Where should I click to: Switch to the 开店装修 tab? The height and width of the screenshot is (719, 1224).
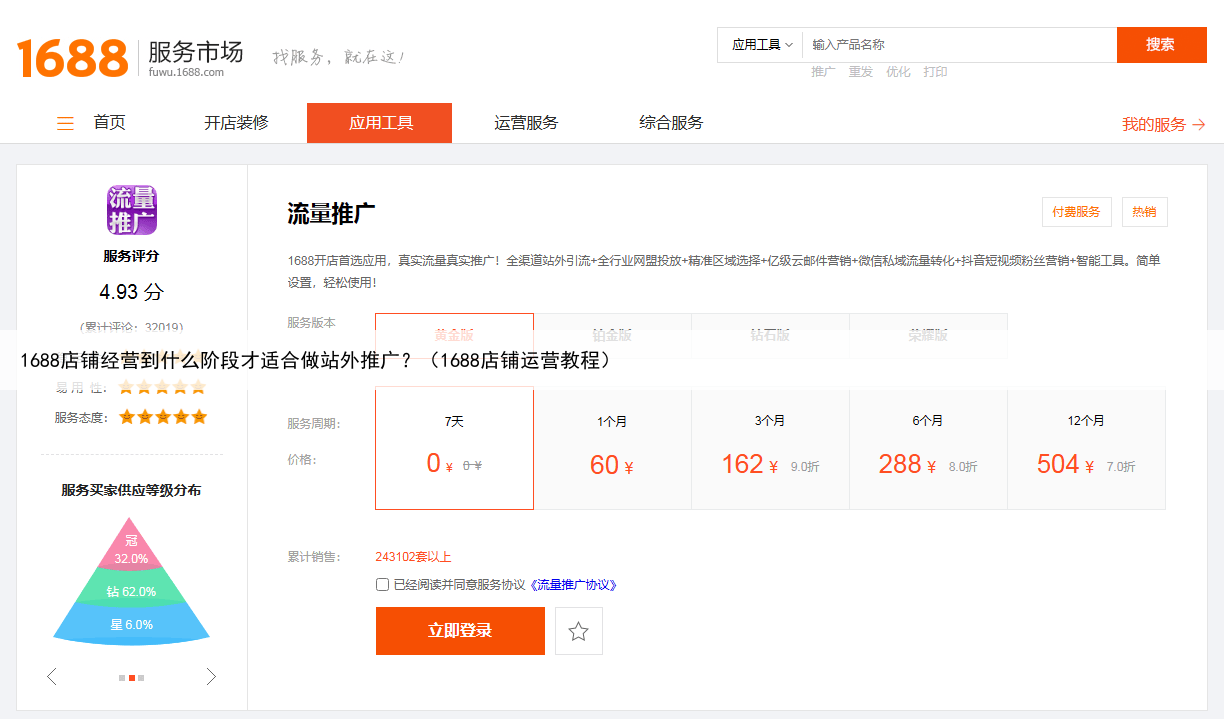(236, 123)
